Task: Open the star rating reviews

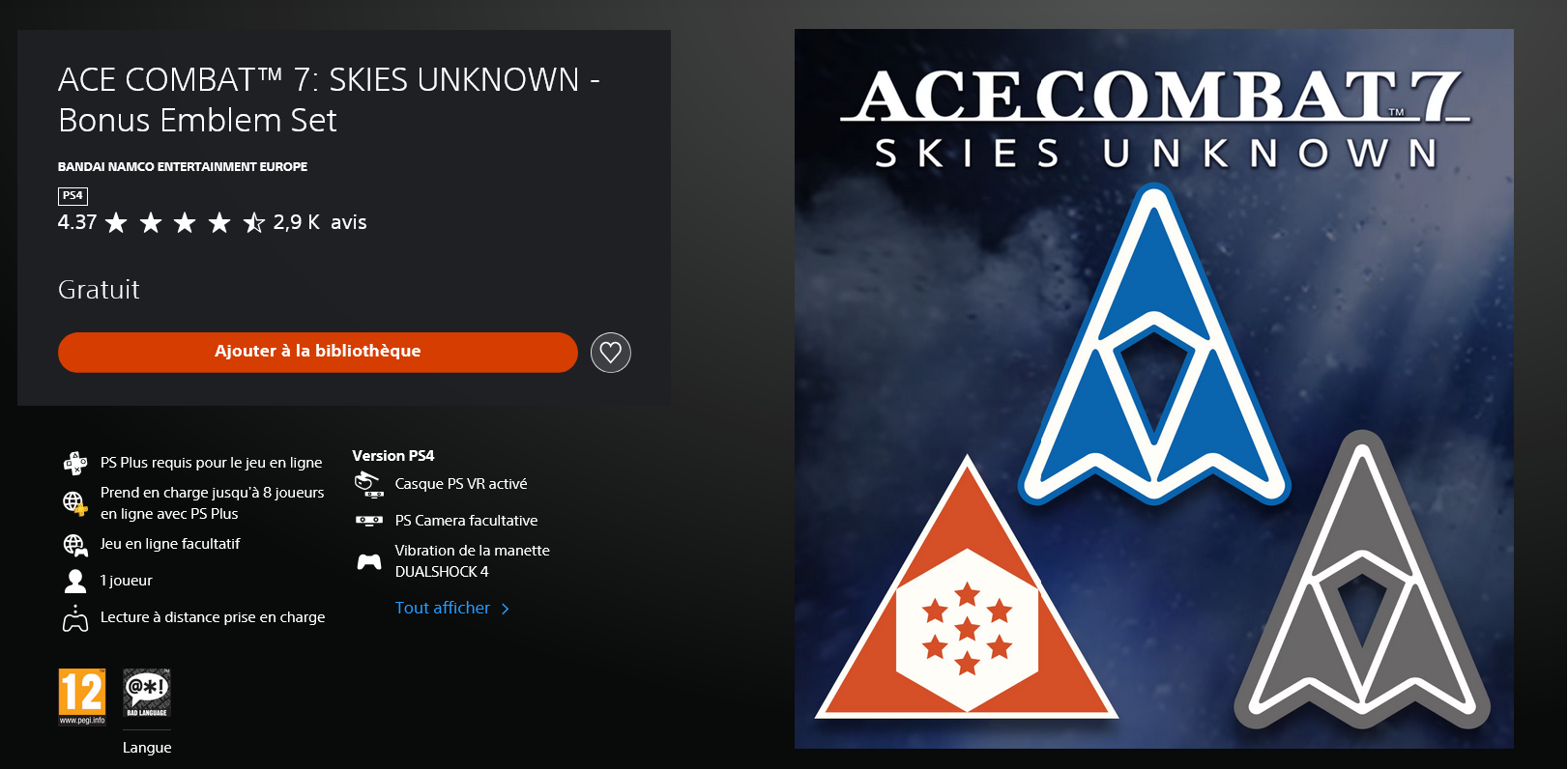Action: [185, 223]
